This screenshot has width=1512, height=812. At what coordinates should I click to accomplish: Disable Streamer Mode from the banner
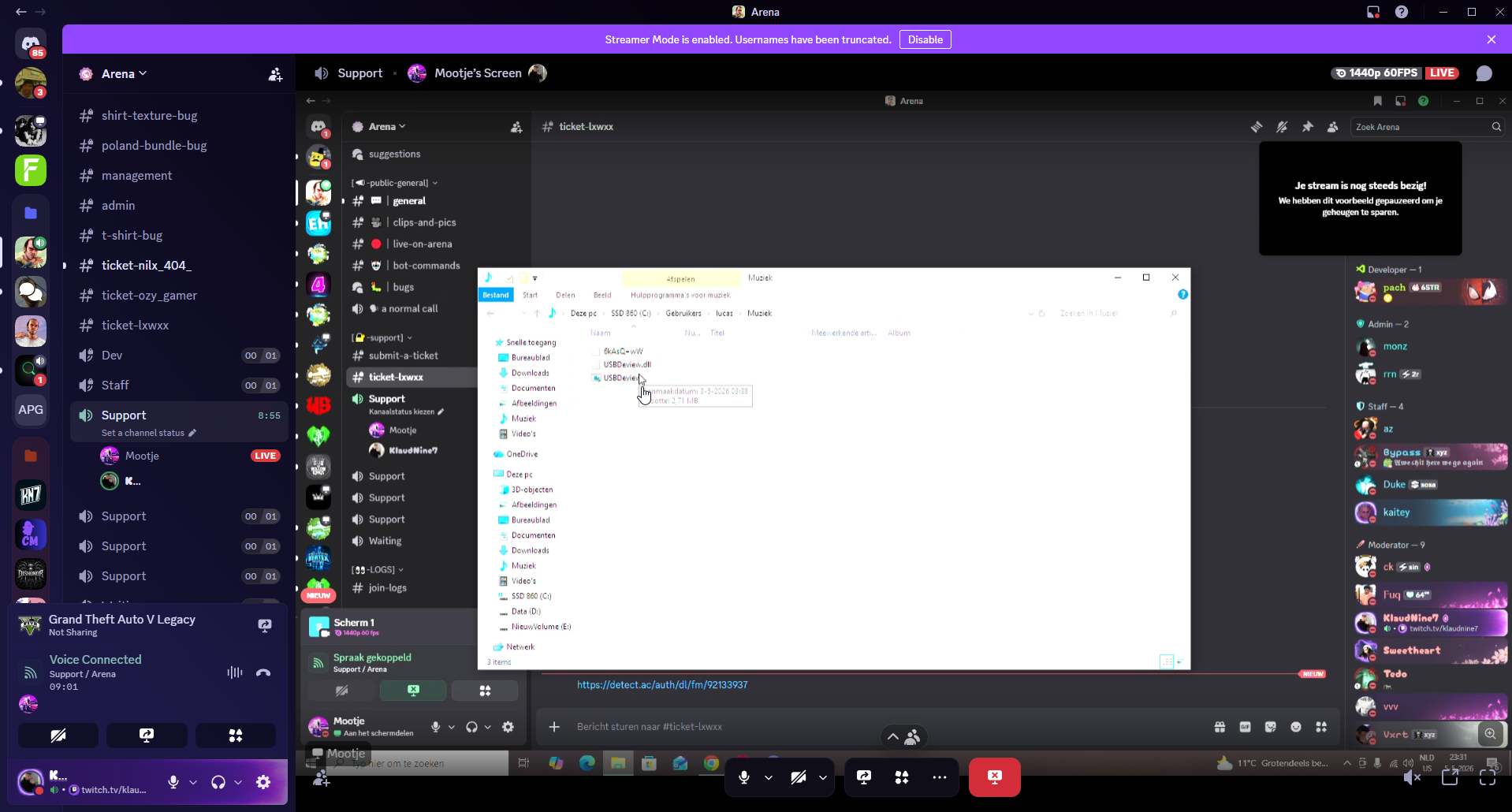[x=925, y=39]
